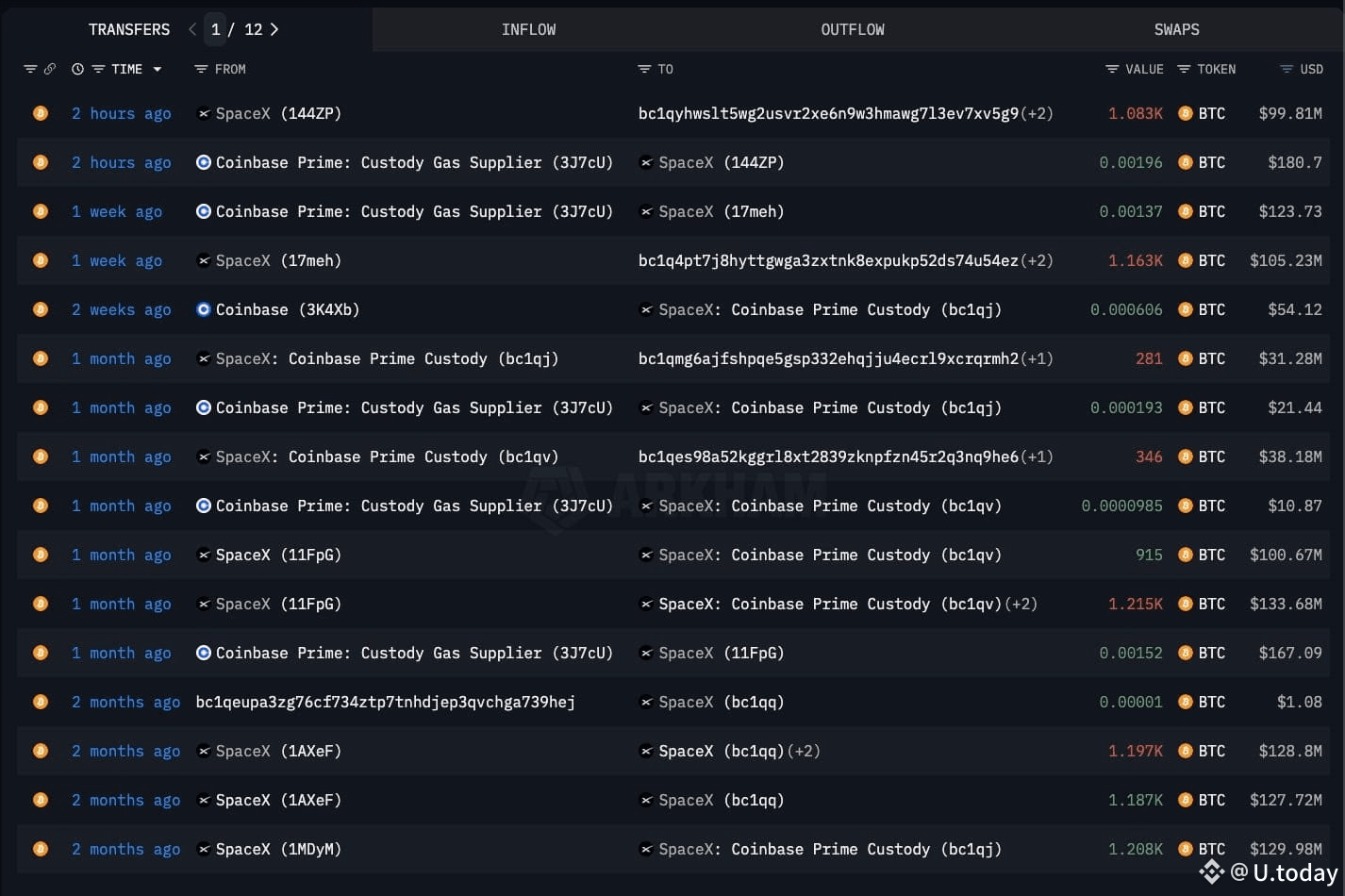Expand the (+1) recipients on $38.18M row

pyautogui.click(x=1037, y=456)
